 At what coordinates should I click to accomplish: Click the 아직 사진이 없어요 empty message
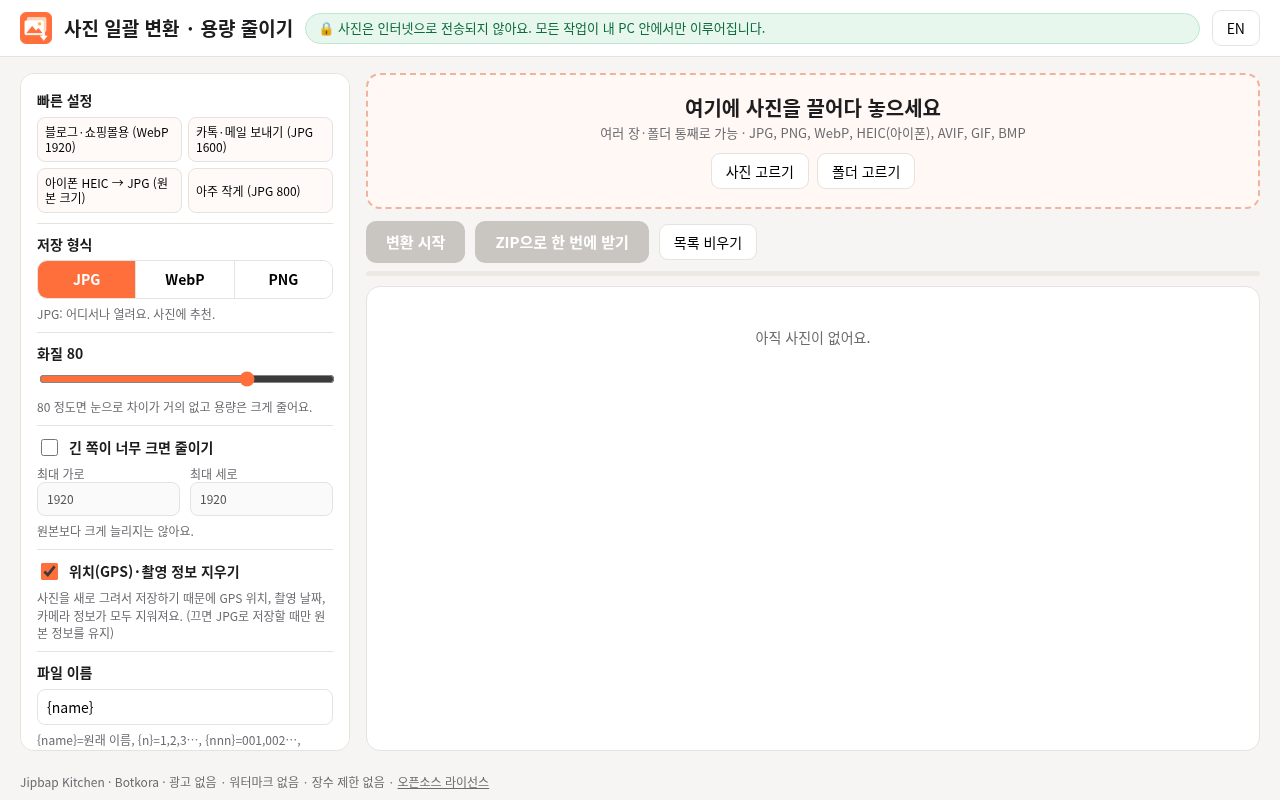pyautogui.click(x=813, y=338)
